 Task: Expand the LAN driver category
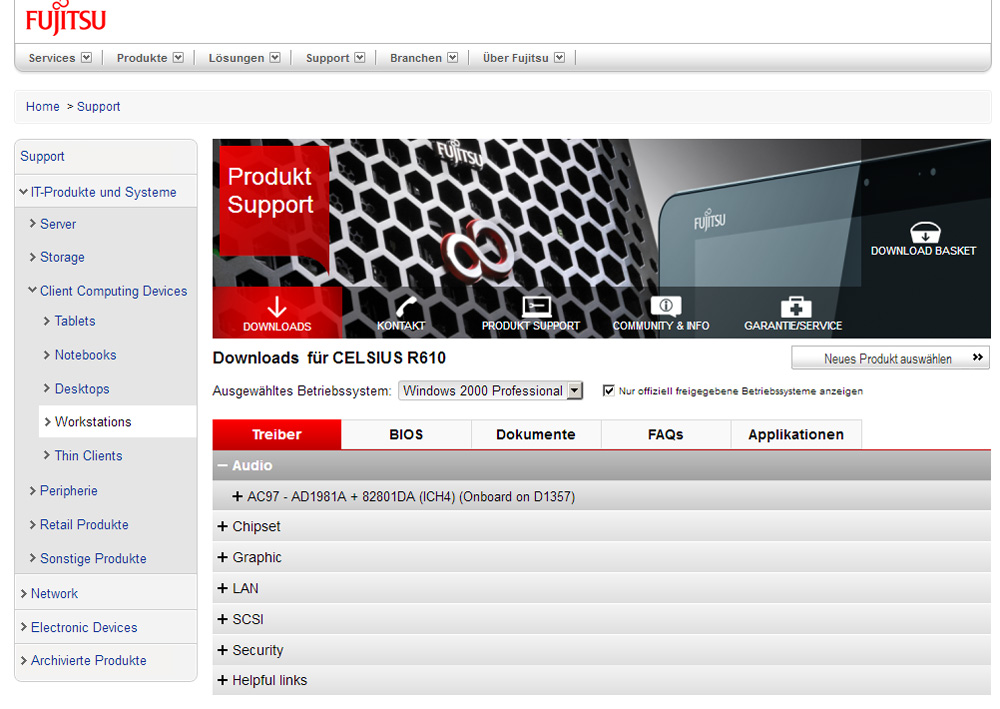[223, 588]
